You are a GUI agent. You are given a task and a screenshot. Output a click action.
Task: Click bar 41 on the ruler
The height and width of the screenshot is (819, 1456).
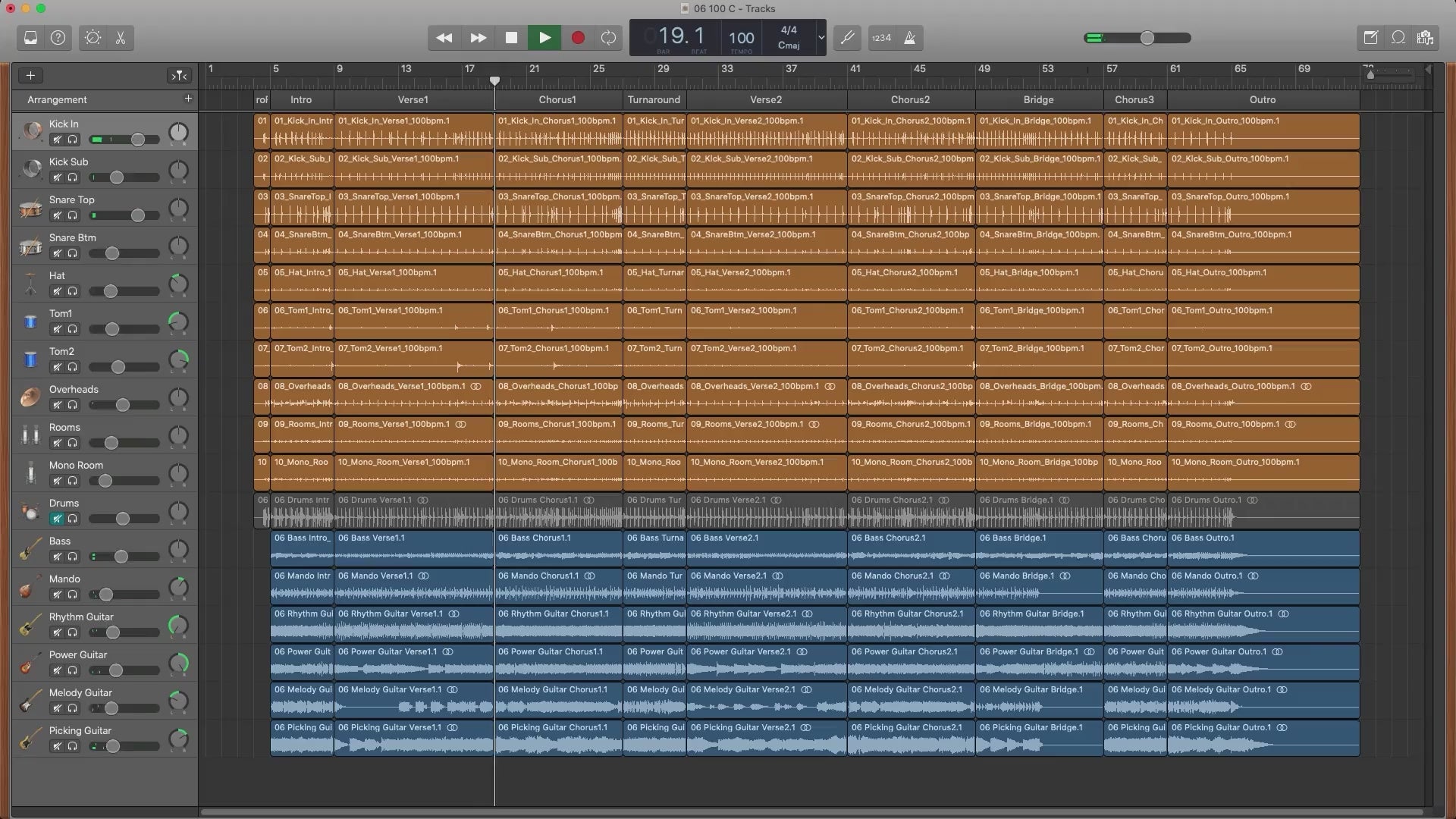(x=855, y=69)
